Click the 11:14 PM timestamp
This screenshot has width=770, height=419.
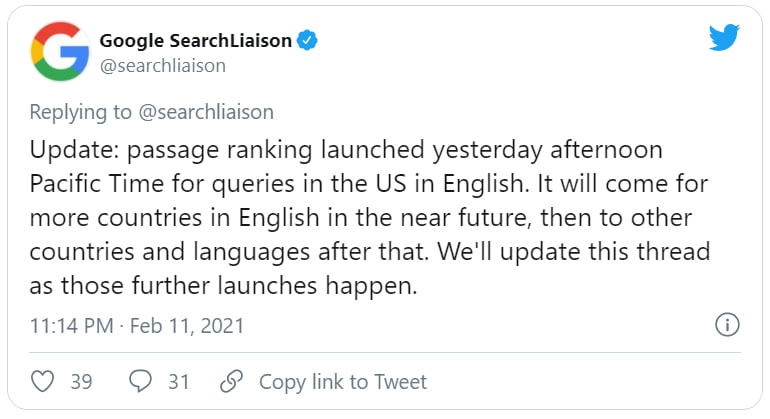point(73,326)
